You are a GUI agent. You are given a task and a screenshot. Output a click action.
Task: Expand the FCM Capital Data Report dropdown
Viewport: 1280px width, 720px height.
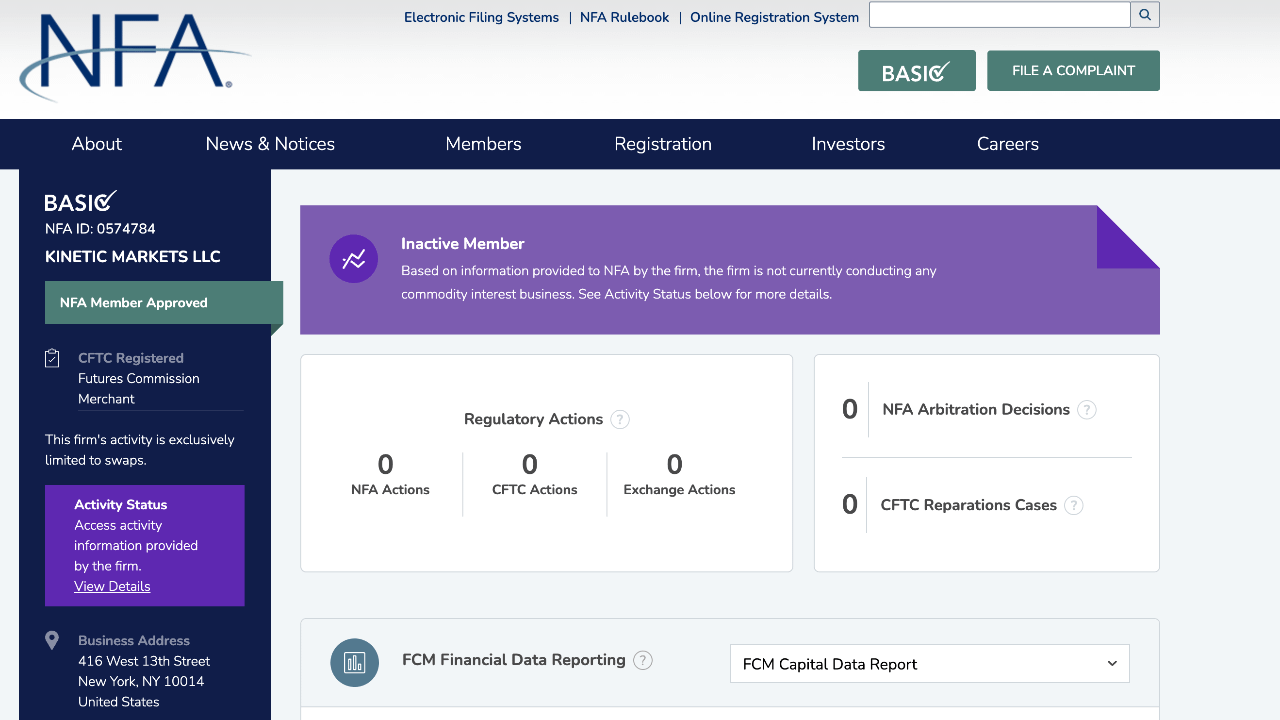(x=929, y=664)
